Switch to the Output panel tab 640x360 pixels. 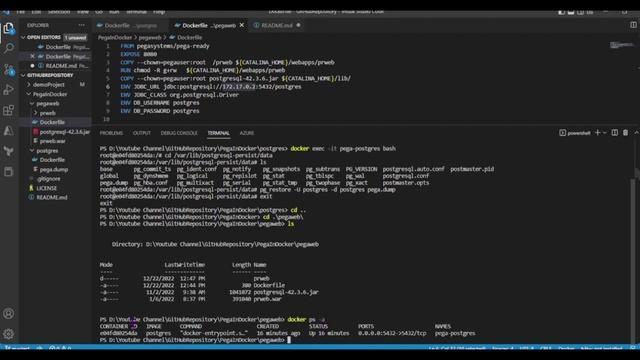[x=142, y=133]
